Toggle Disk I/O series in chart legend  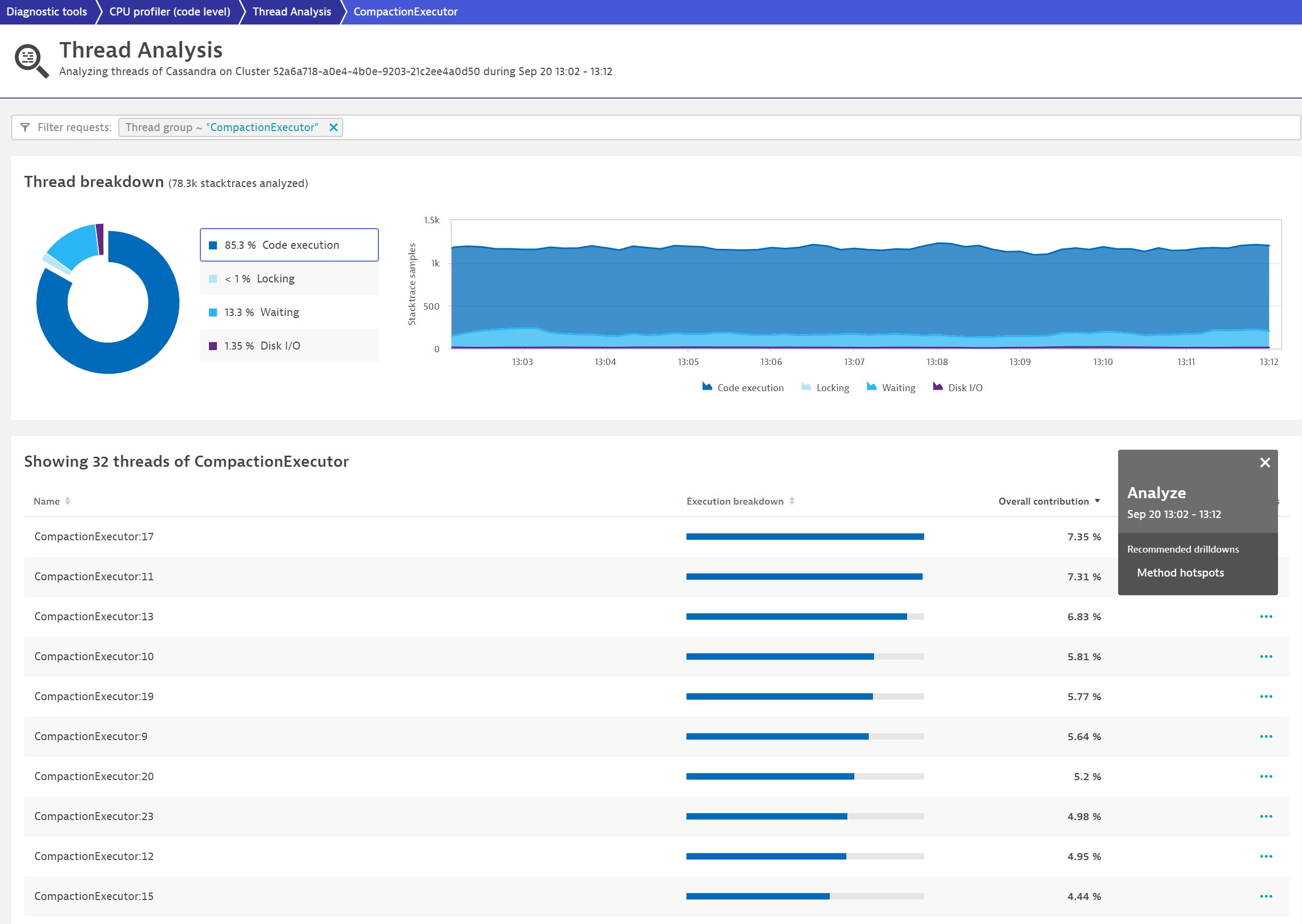[958, 387]
